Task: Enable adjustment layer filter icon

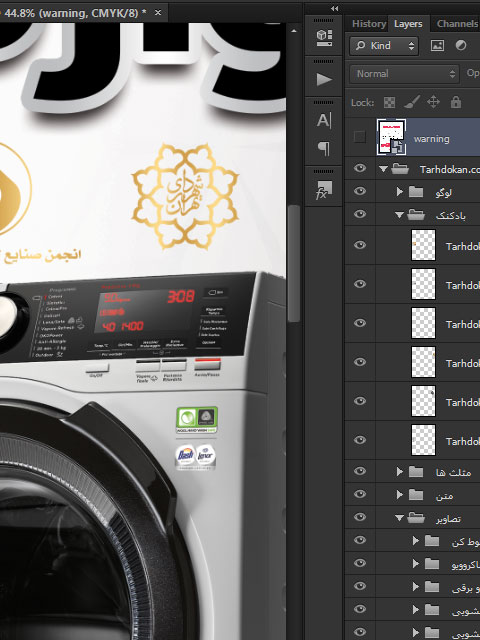Action: (x=461, y=45)
